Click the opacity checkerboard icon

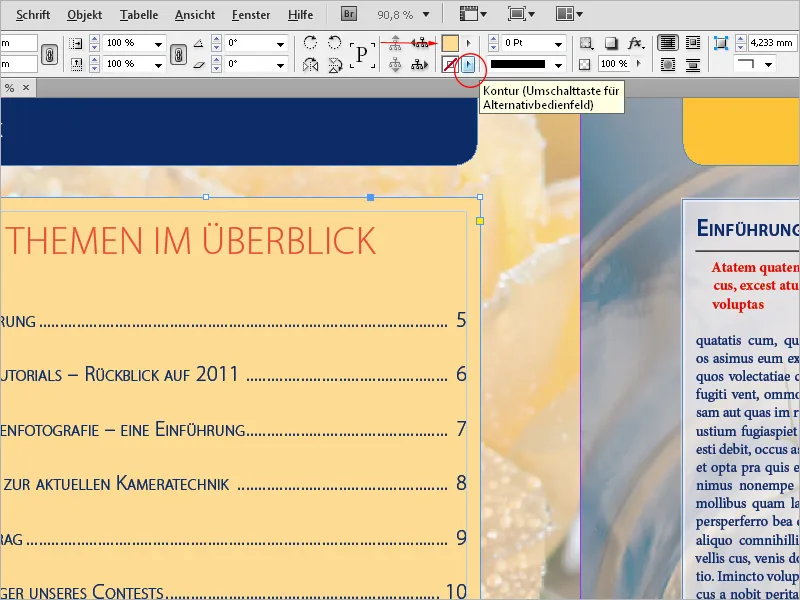[x=585, y=64]
